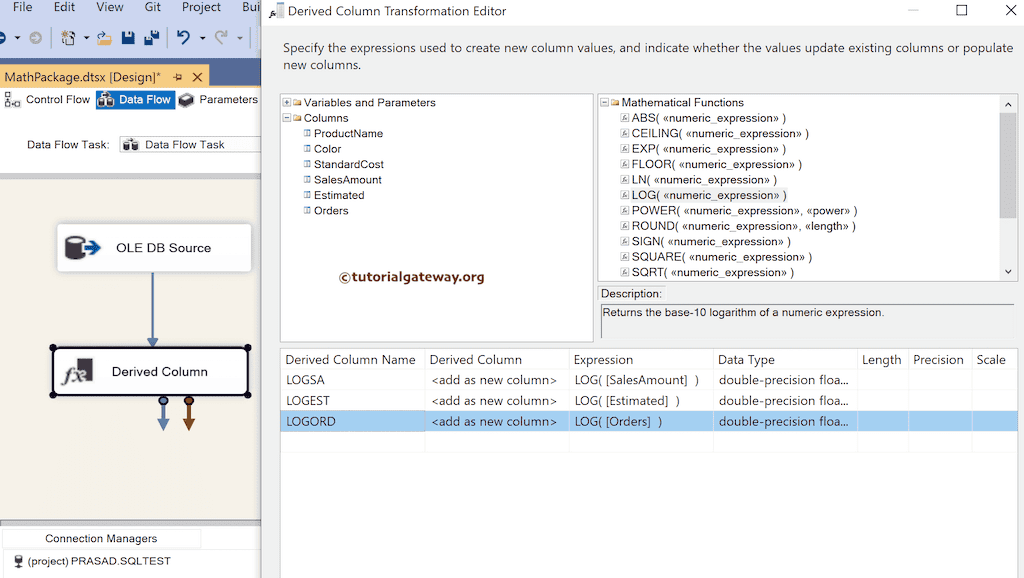Screen dimensions: 1024x578
Task: Click the Save All toolbar icon
Action: click(152, 38)
